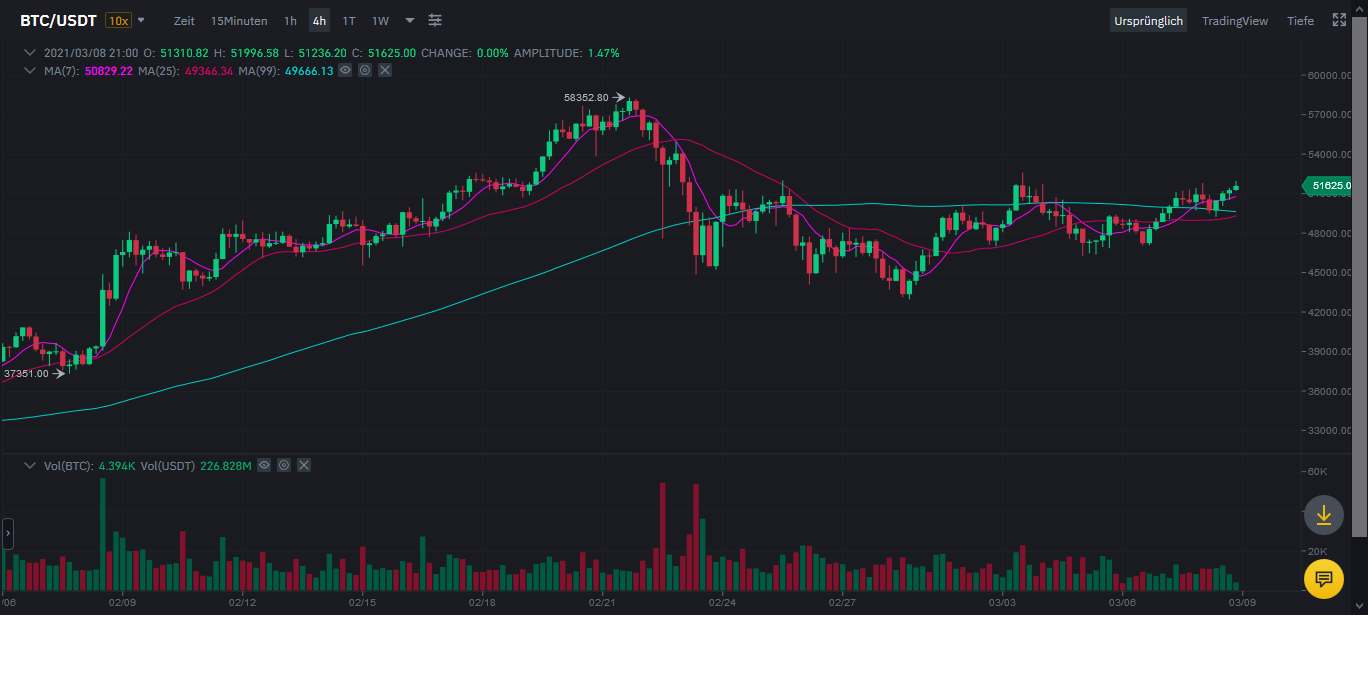Hide the volume indicator via eye icon

264,465
